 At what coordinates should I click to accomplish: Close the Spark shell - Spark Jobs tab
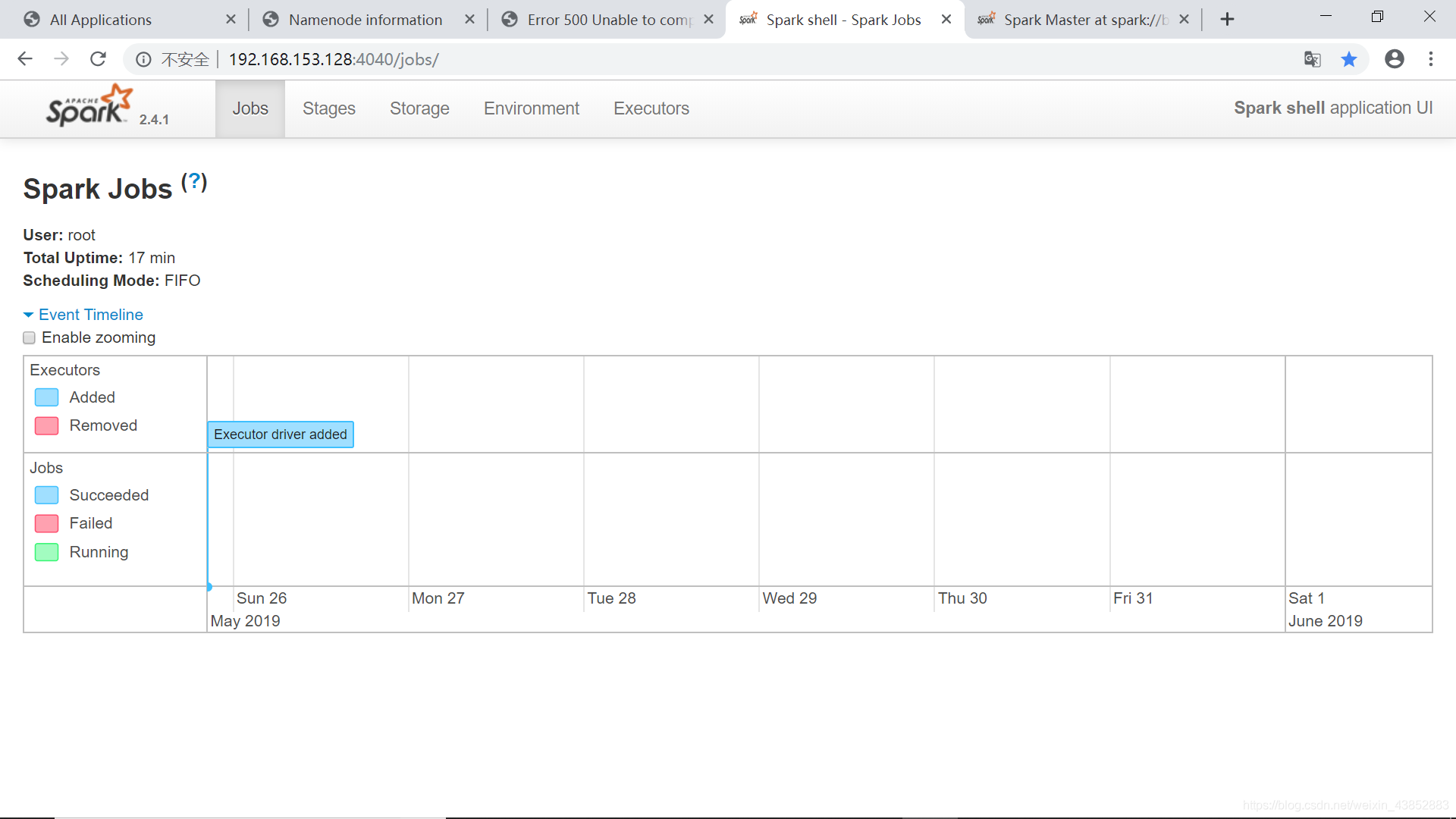click(946, 20)
